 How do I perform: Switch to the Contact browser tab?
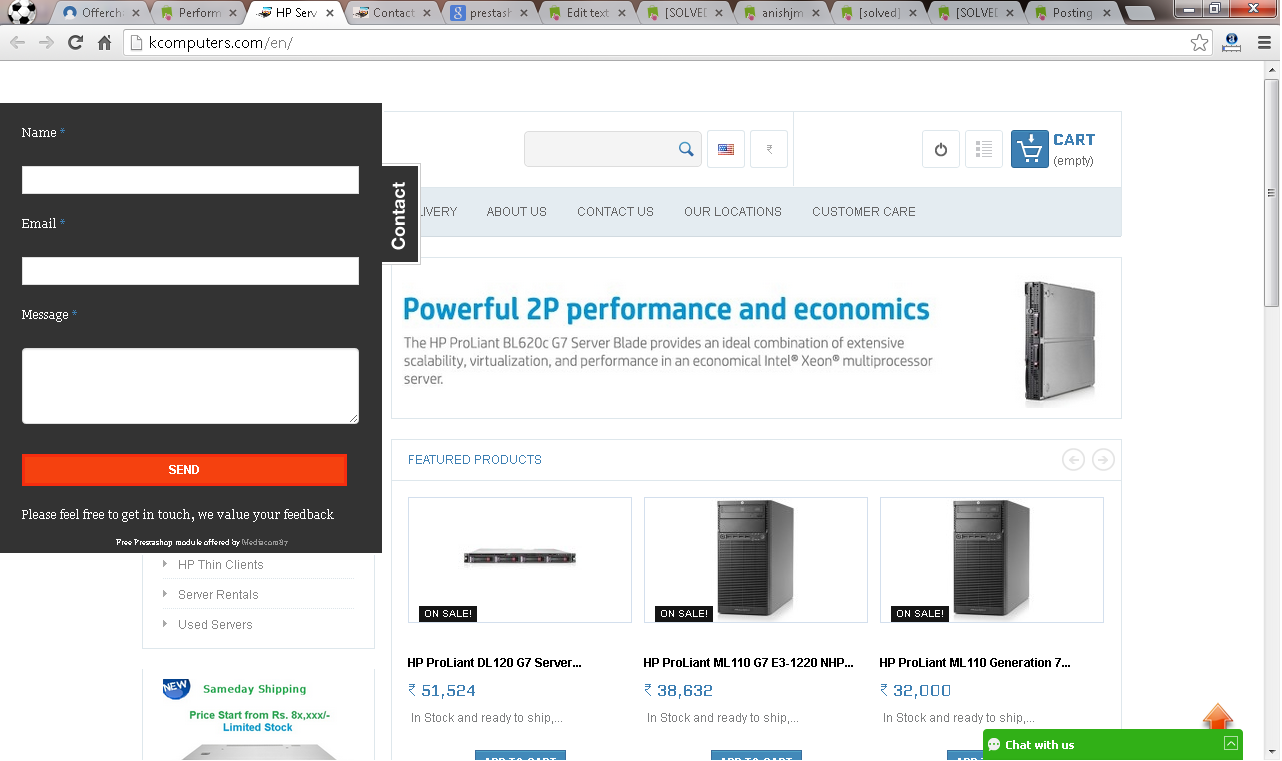pyautogui.click(x=393, y=13)
